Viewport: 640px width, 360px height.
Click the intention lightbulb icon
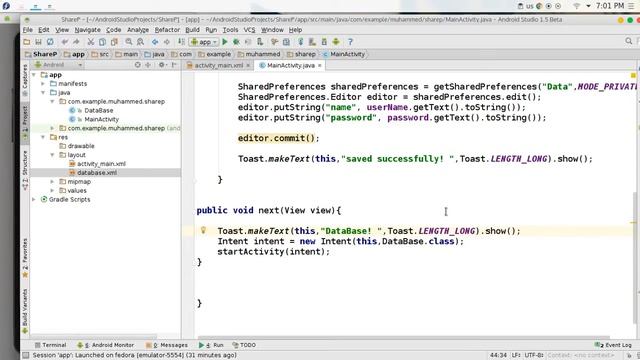(203, 230)
